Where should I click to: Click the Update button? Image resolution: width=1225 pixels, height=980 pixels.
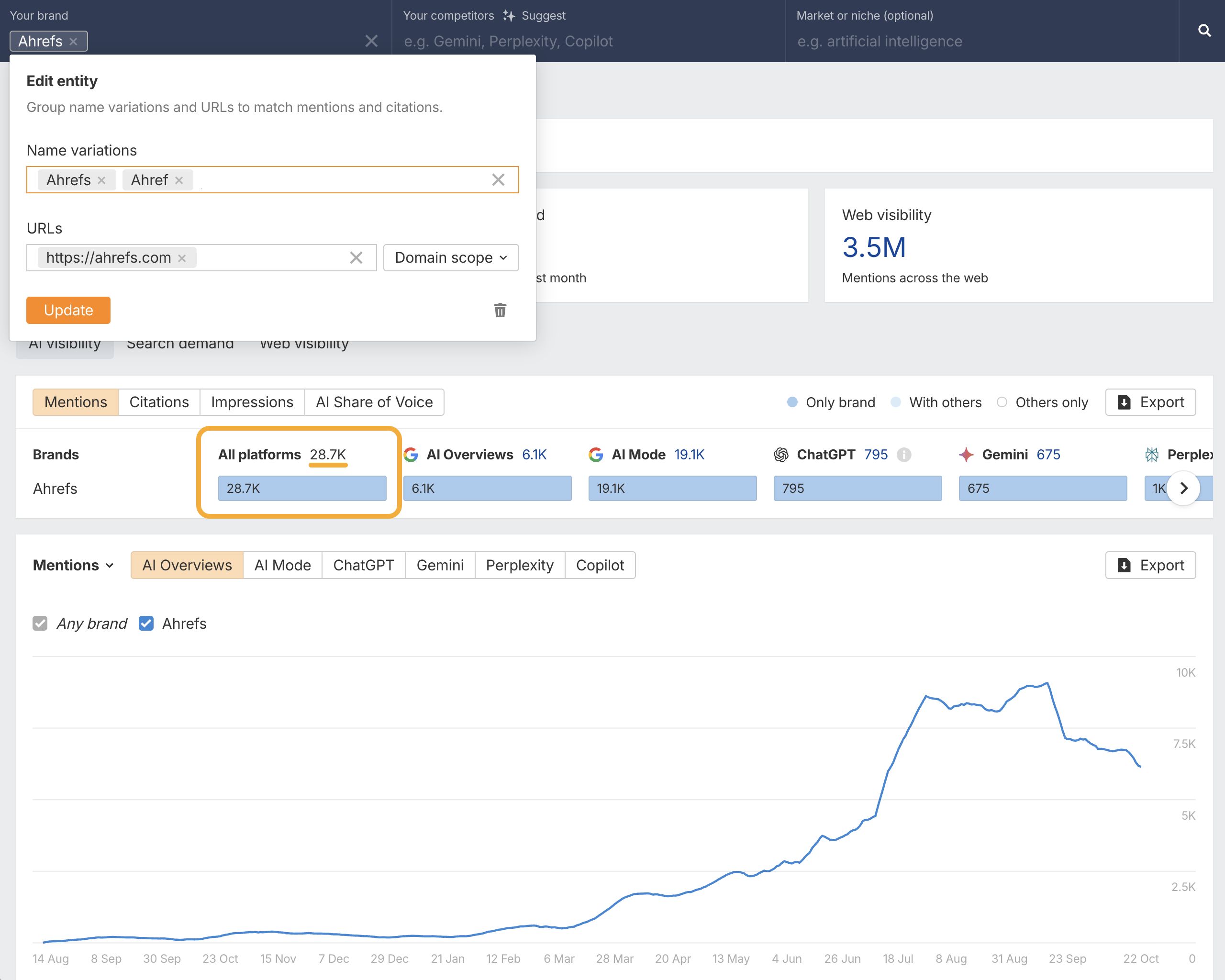tap(68, 311)
